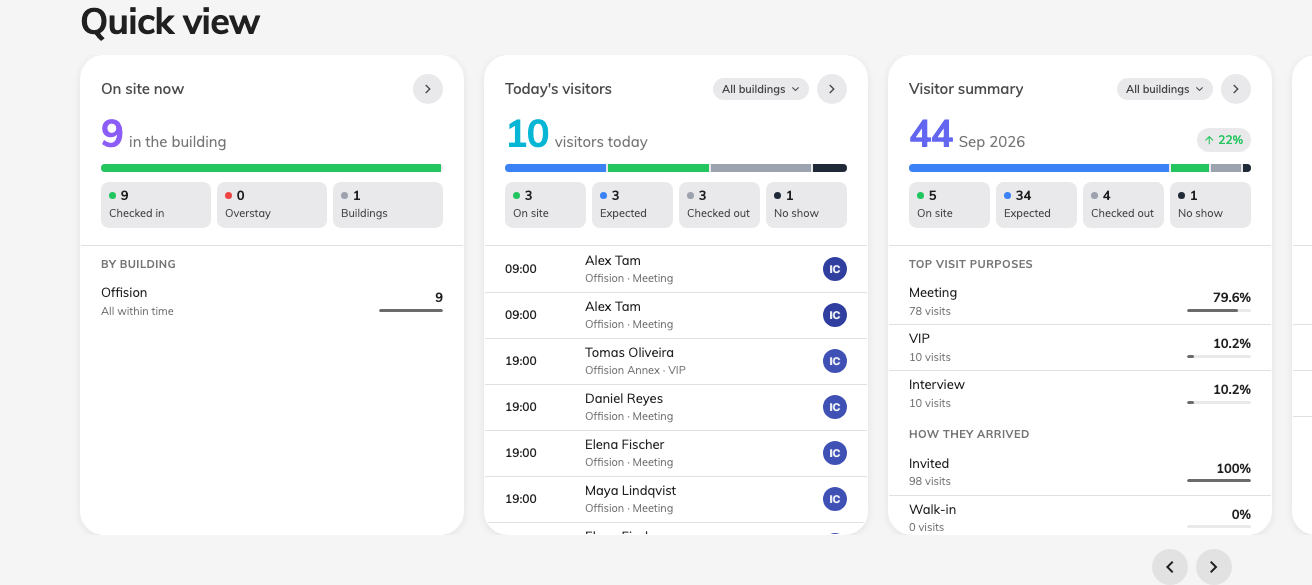Open Tomas Oliveira visitor row
The image size is (1312, 585).
coord(676,361)
